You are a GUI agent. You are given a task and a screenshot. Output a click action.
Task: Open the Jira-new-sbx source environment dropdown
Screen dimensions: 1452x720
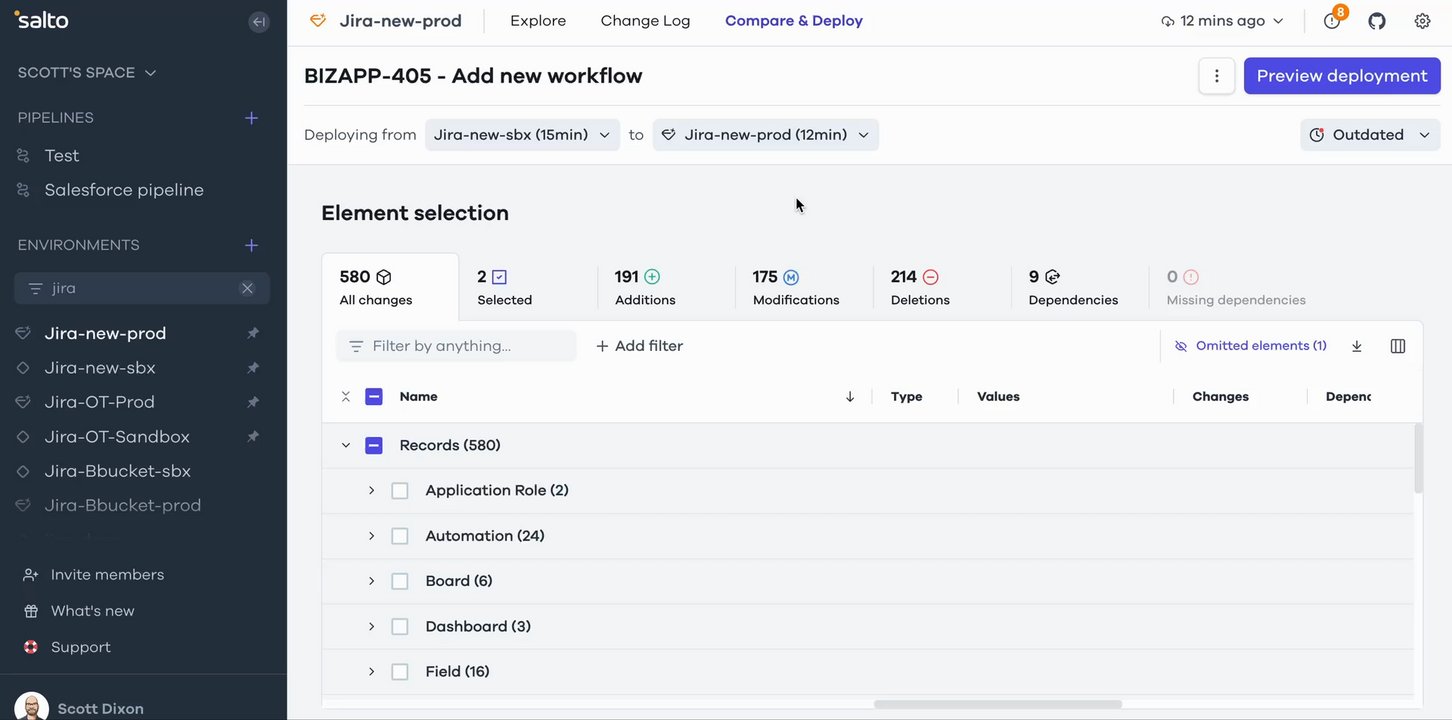(522, 135)
